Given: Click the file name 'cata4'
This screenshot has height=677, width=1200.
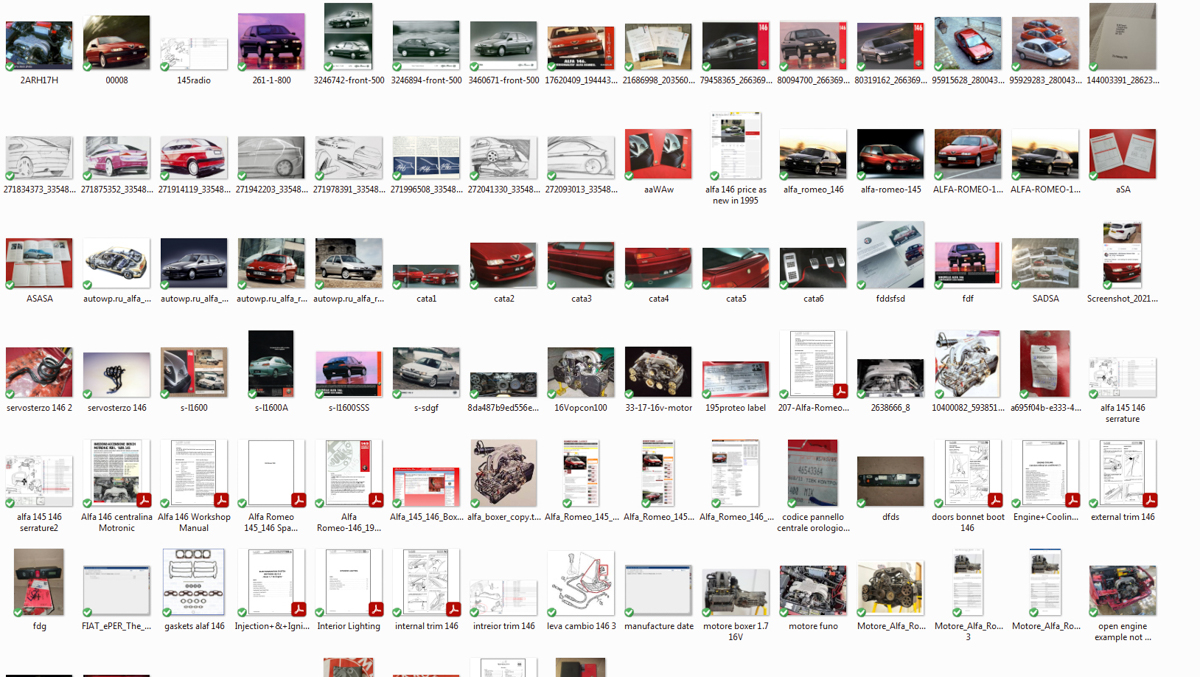Looking at the screenshot, I should coord(658,299).
